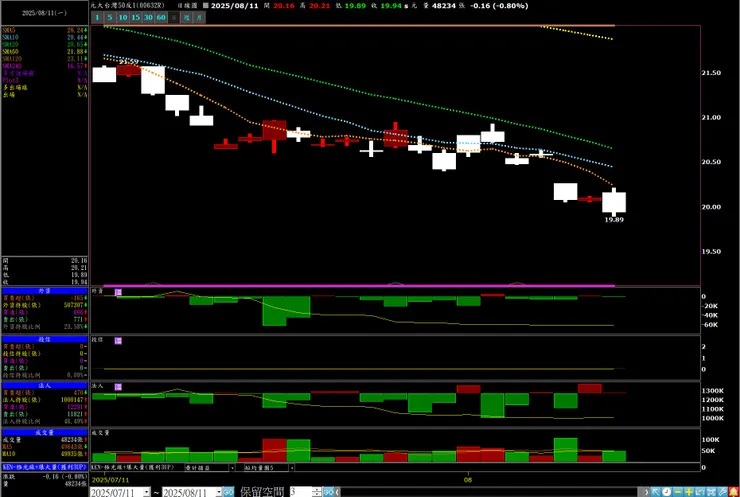Select the weekly (週) timeframe button
The height and width of the screenshot is (497, 740).
[x=187, y=17]
